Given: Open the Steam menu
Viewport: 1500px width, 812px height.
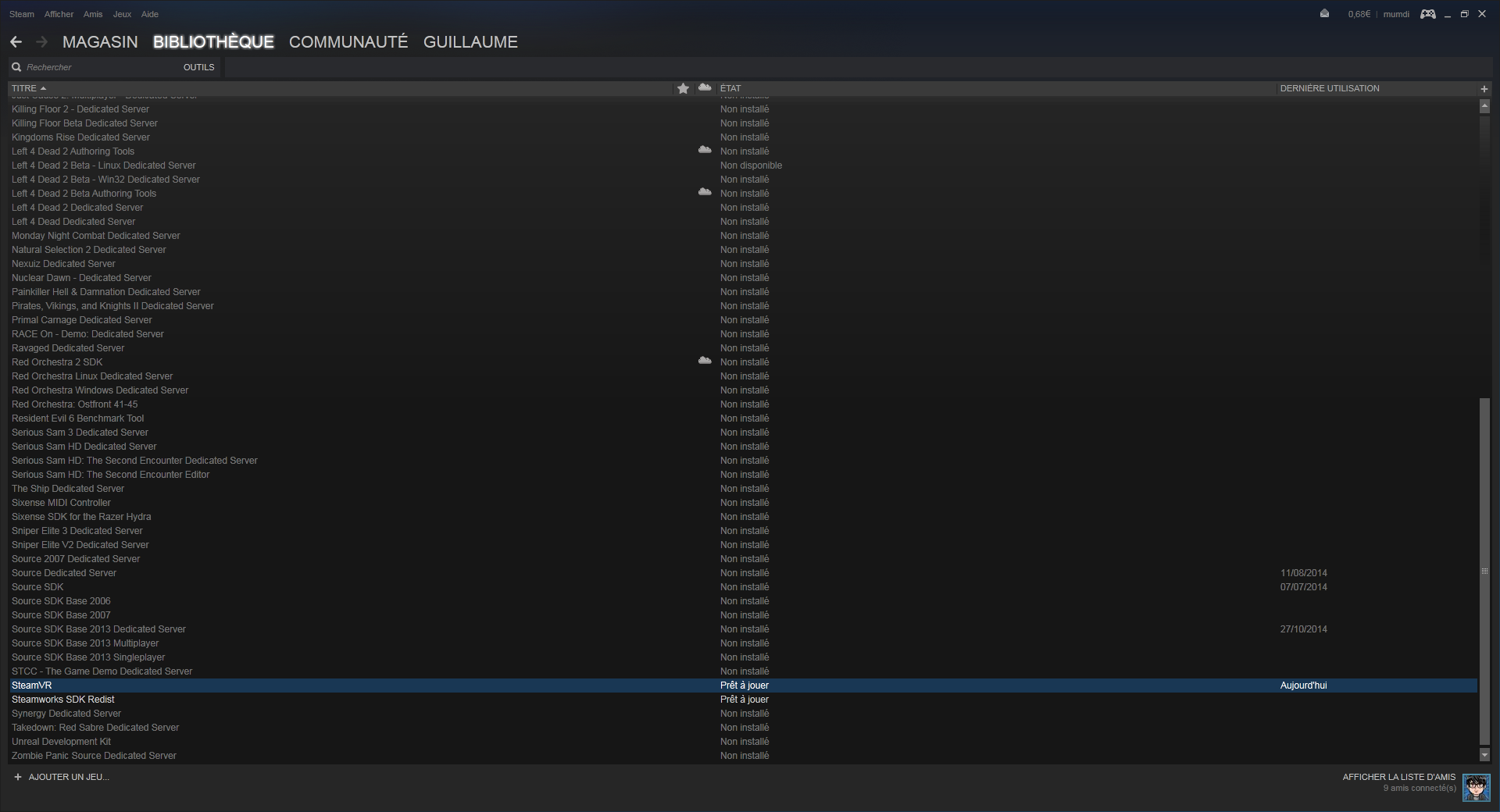Looking at the screenshot, I should click(22, 14).
